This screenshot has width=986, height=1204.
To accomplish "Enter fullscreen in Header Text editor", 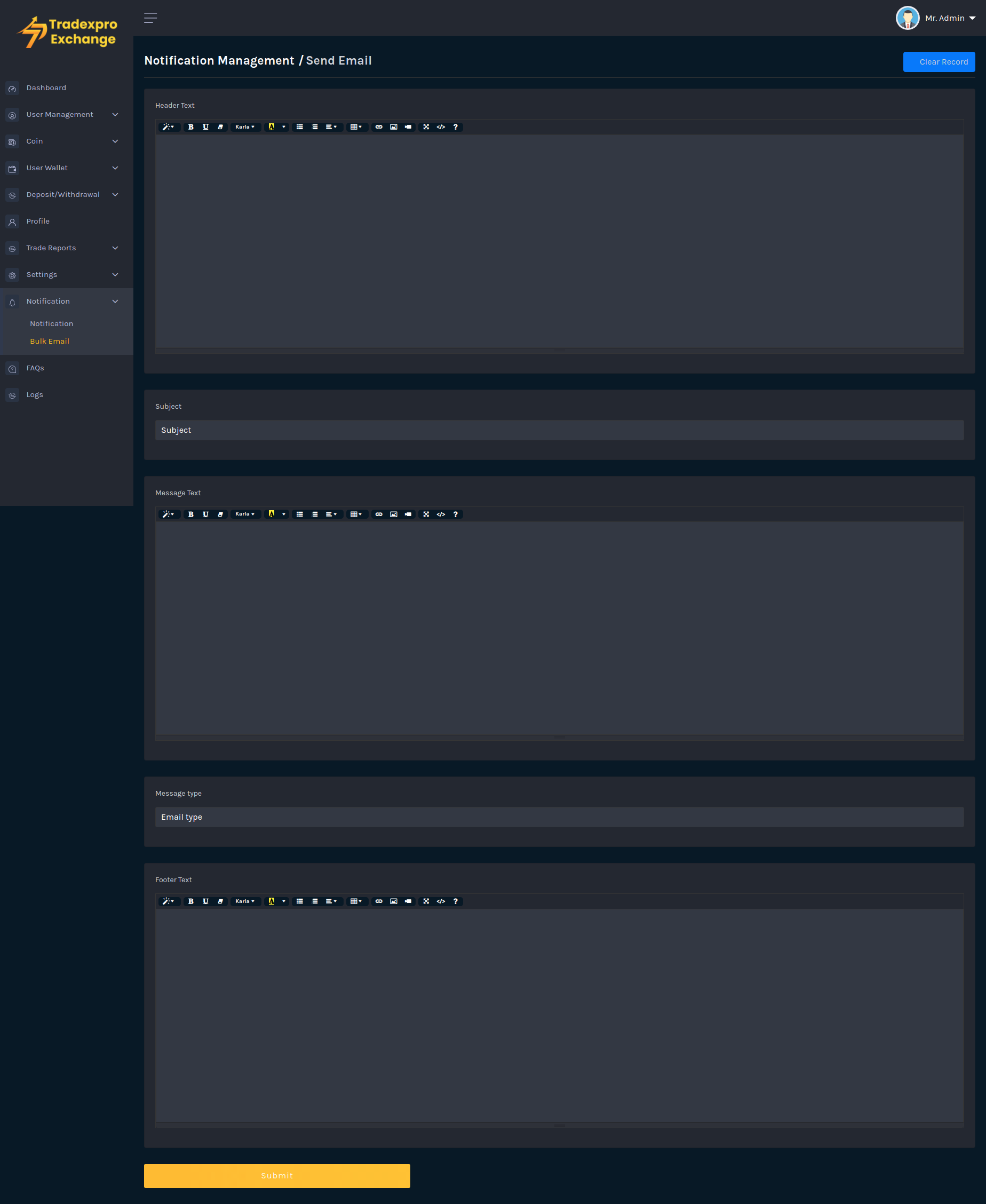I will [426, 126].
